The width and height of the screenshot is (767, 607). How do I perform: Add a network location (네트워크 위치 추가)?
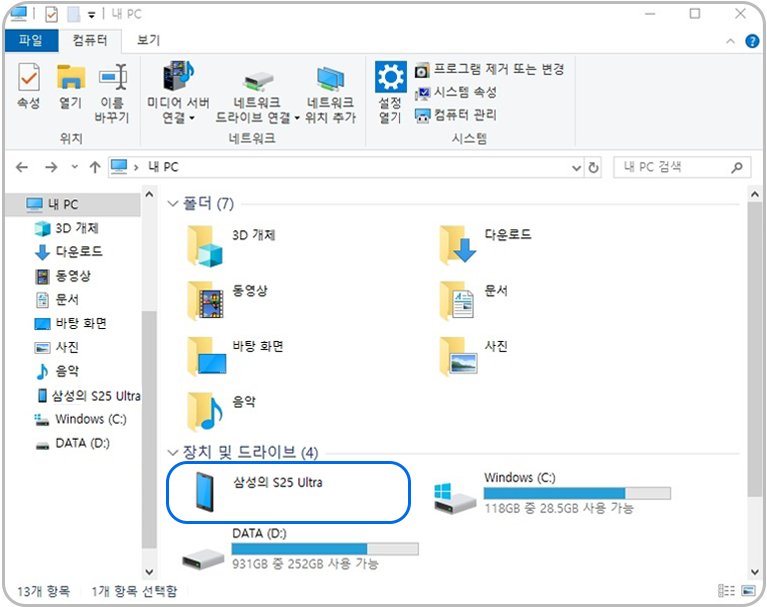coord(331,94)
